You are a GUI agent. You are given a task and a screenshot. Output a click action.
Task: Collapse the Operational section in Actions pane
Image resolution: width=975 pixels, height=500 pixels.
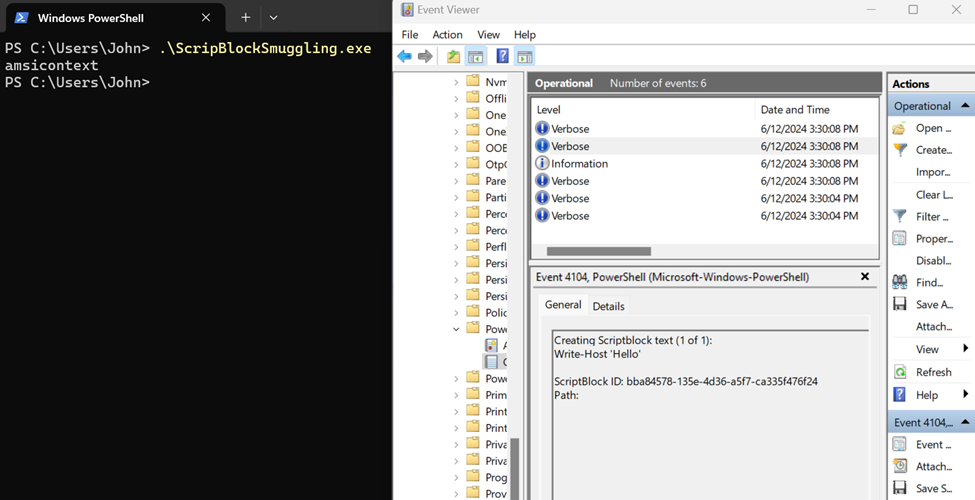pos(966,106)
